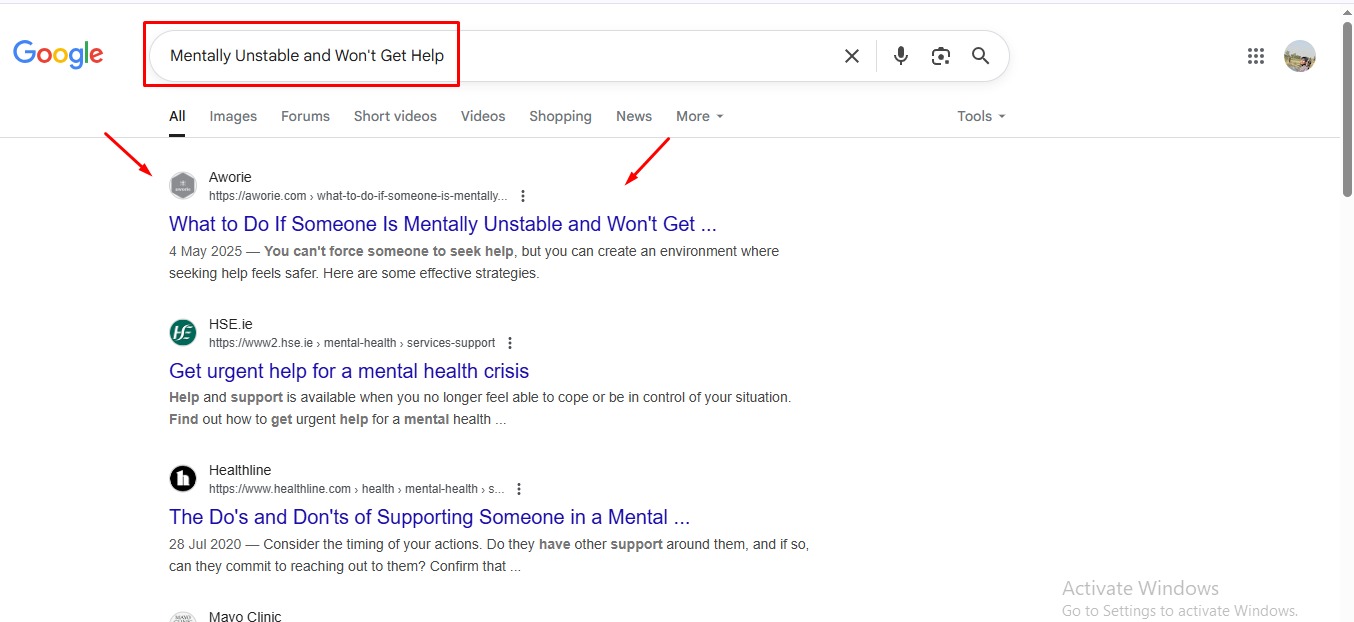
Task: Open Google Lens image search icon
Action: pyautogui.click(x=940, y=56)
